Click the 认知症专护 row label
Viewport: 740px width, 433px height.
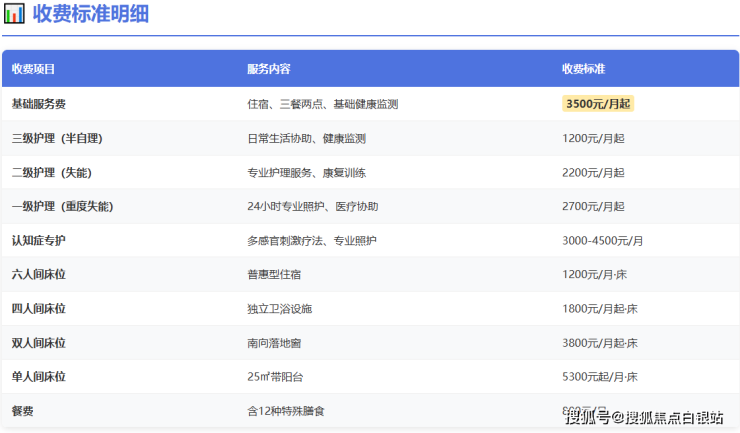pos(39,241)
